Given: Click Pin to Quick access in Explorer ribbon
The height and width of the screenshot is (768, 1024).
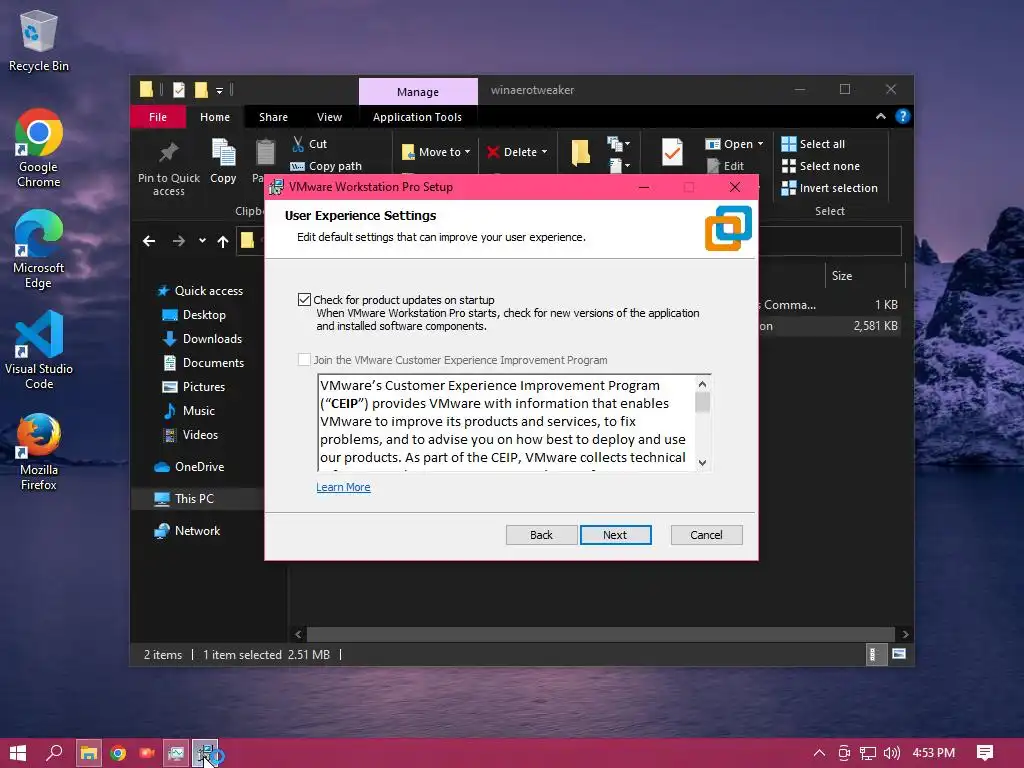Looking at the screenshot, I should pyautogui.click(x=168, y=168).
